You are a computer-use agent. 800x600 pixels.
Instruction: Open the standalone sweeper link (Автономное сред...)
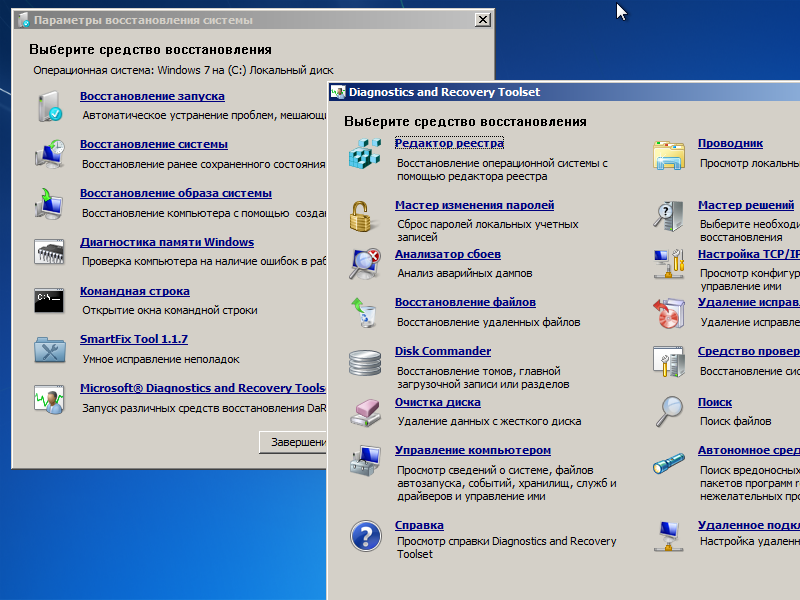point(748,450)
